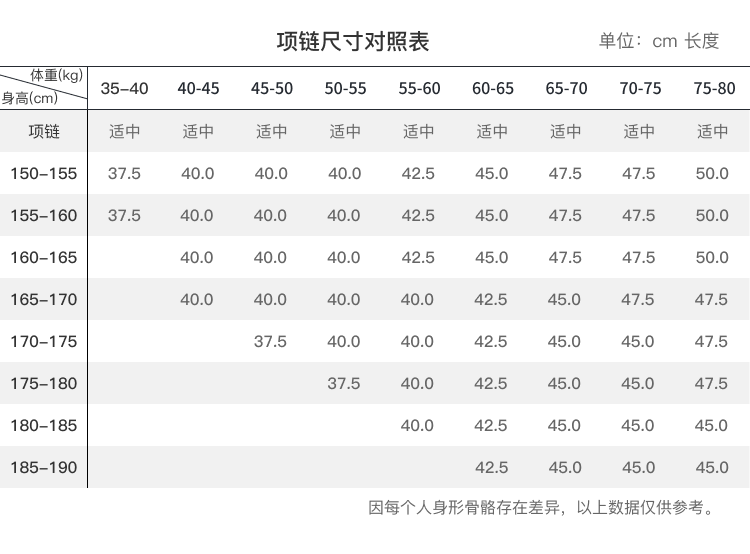Select the 50.0 cell in row 160–165
This screenshot has height=554, width=750.
(711, 258)
